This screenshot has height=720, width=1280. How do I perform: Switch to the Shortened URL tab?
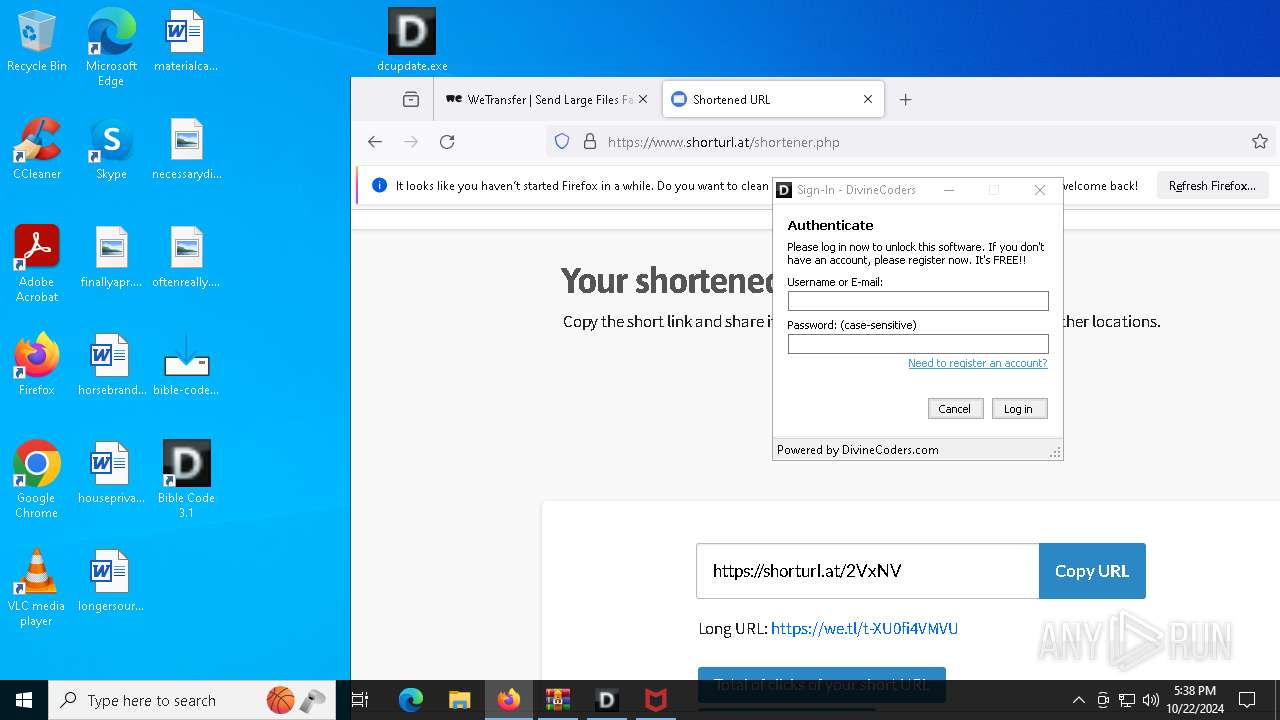pos(773,99)
